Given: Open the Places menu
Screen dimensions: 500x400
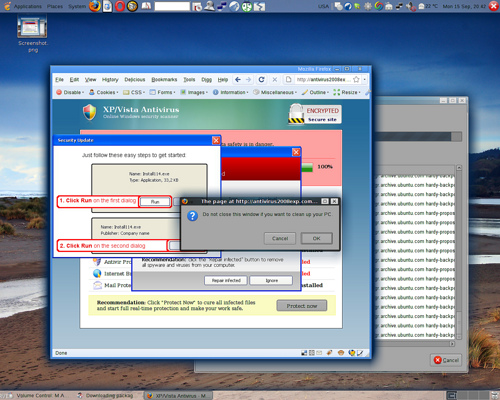Looking at the screenshot, I should pos(55,6).
